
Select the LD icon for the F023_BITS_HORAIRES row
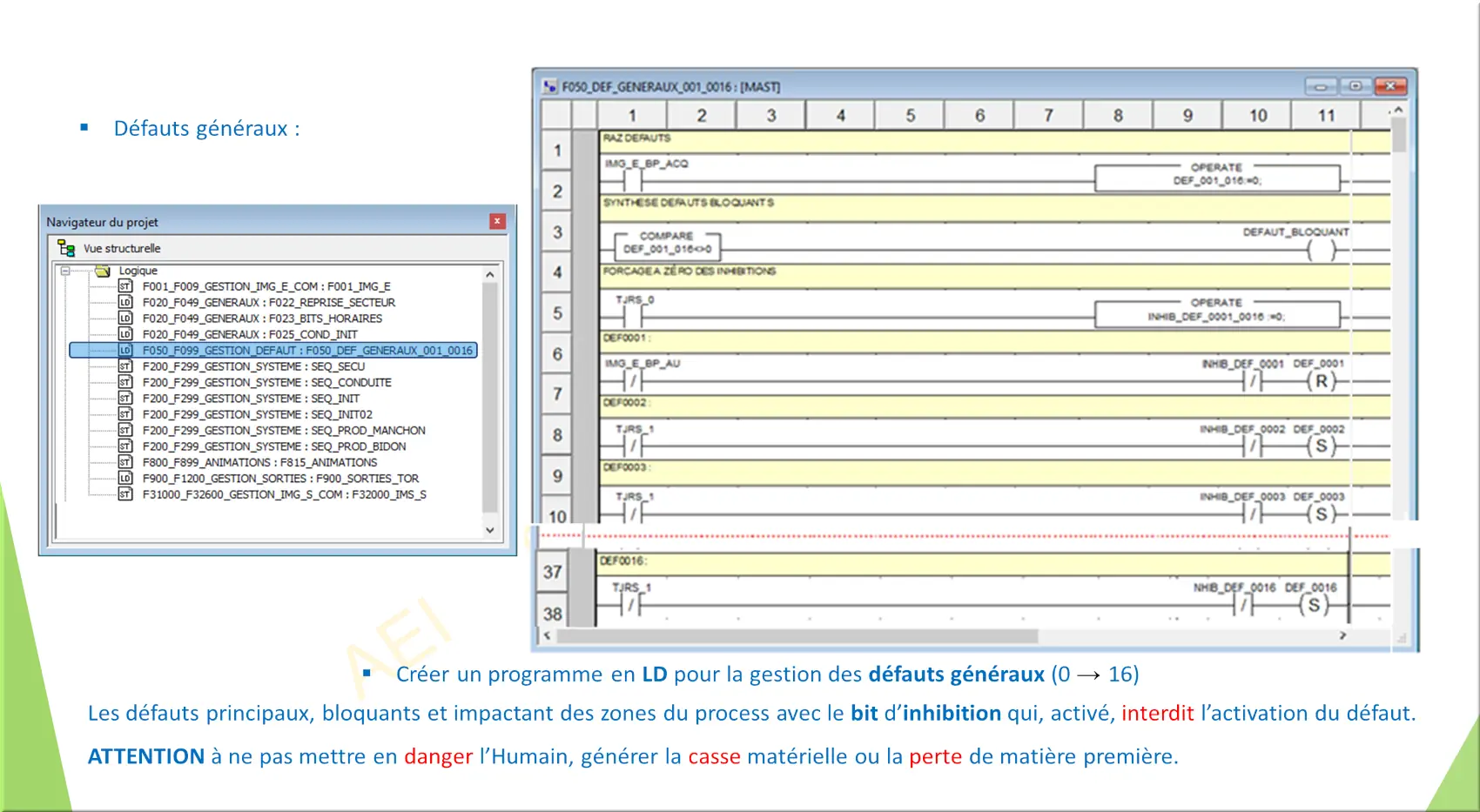[125, 319]
